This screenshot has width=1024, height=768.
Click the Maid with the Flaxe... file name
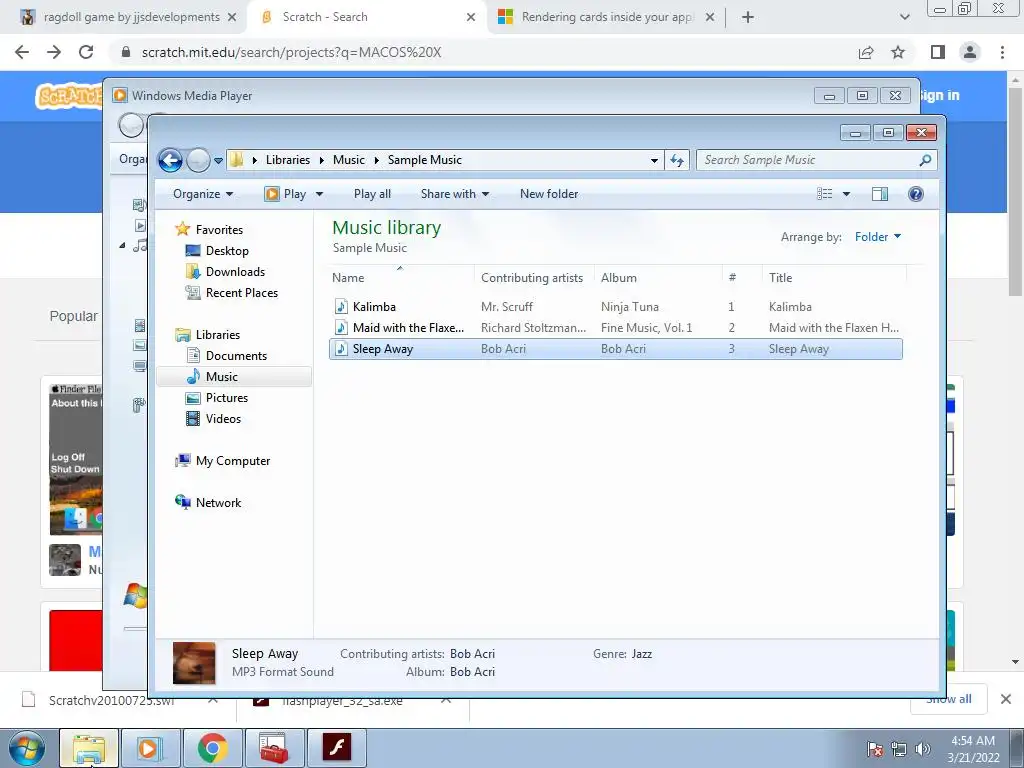(x=408, y=328)
